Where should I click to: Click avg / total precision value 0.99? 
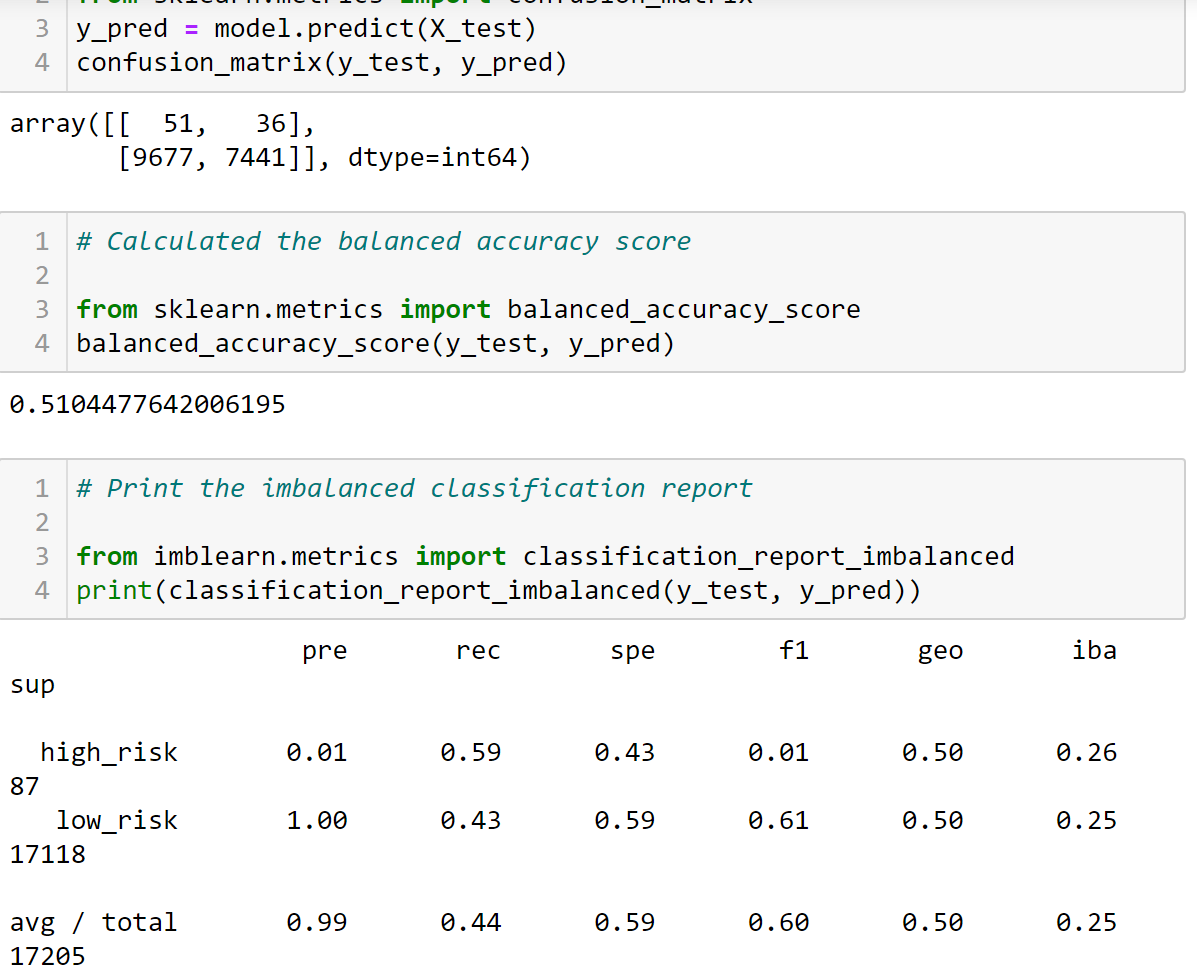pos(317,922)
